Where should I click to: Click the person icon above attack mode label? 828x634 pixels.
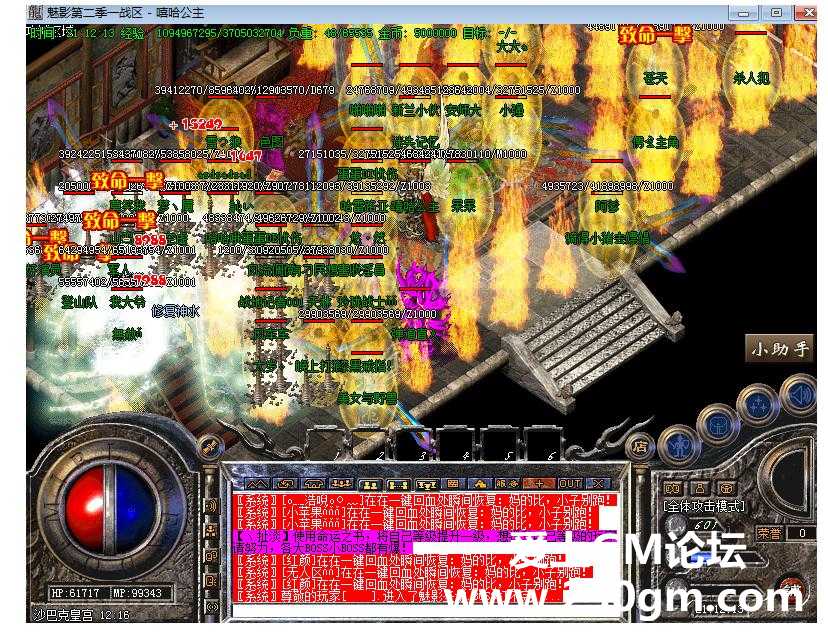pyautogui.click(x=700, y=488)
